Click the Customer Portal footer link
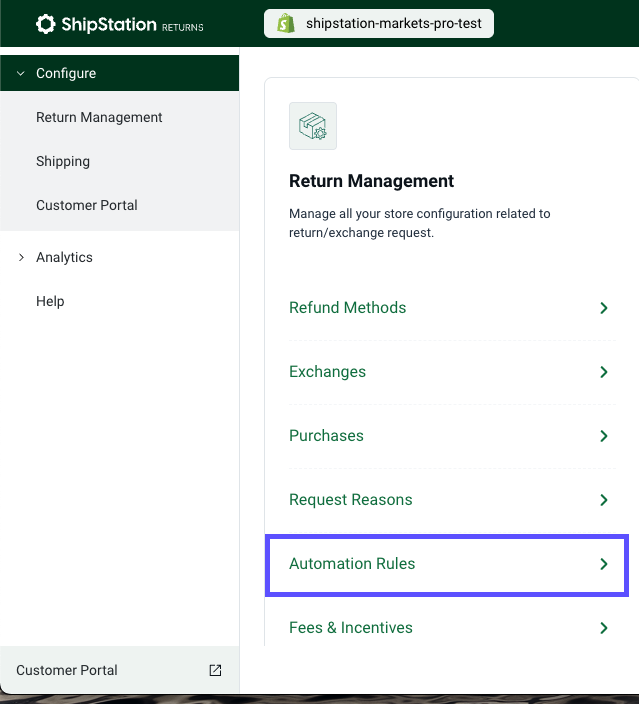The image size is (639, 704). pyautogui.click(x=67, y=670)
